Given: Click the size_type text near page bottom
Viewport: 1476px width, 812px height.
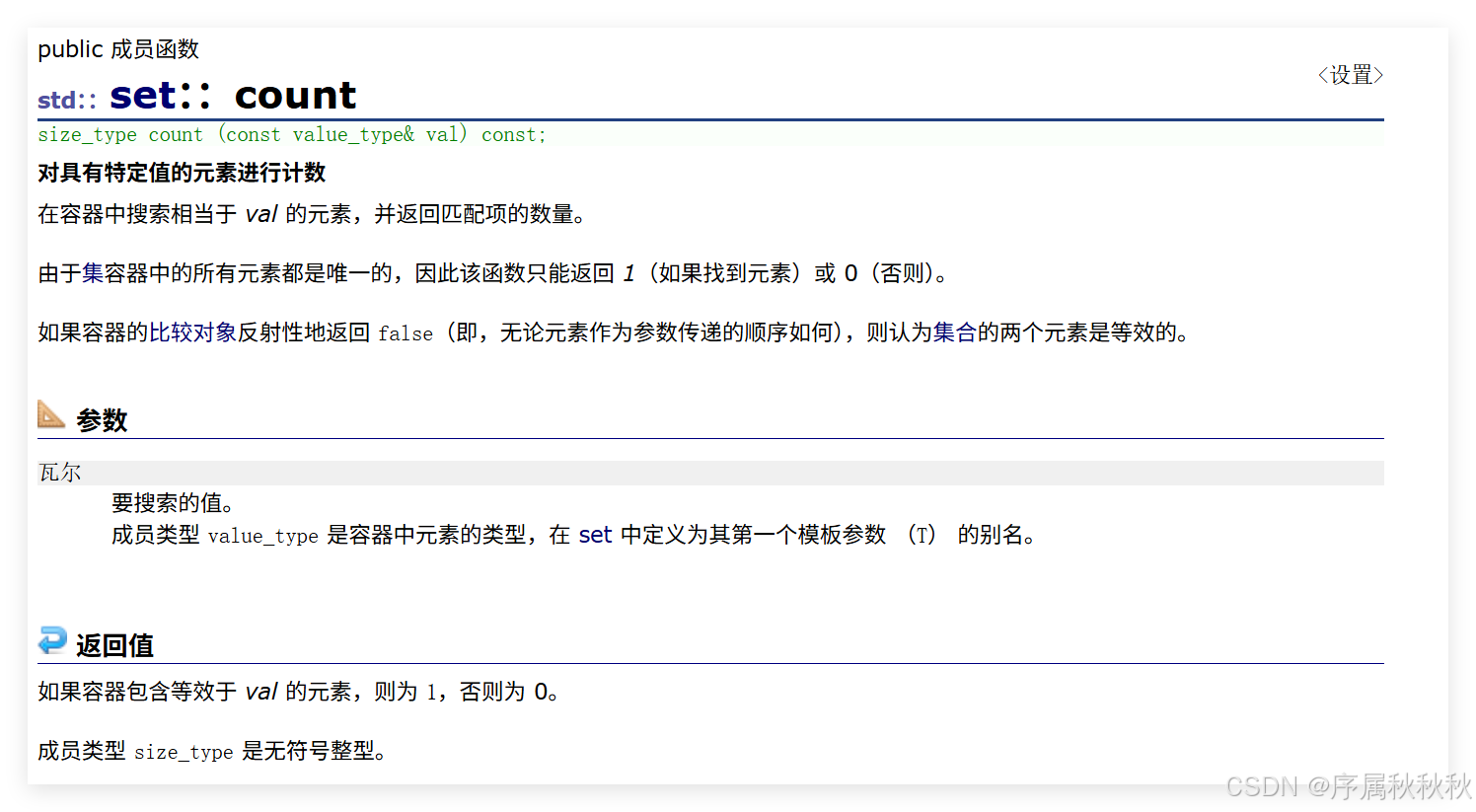Looking at the screenshot, I should pyautogui.click(x=184, y=751).
